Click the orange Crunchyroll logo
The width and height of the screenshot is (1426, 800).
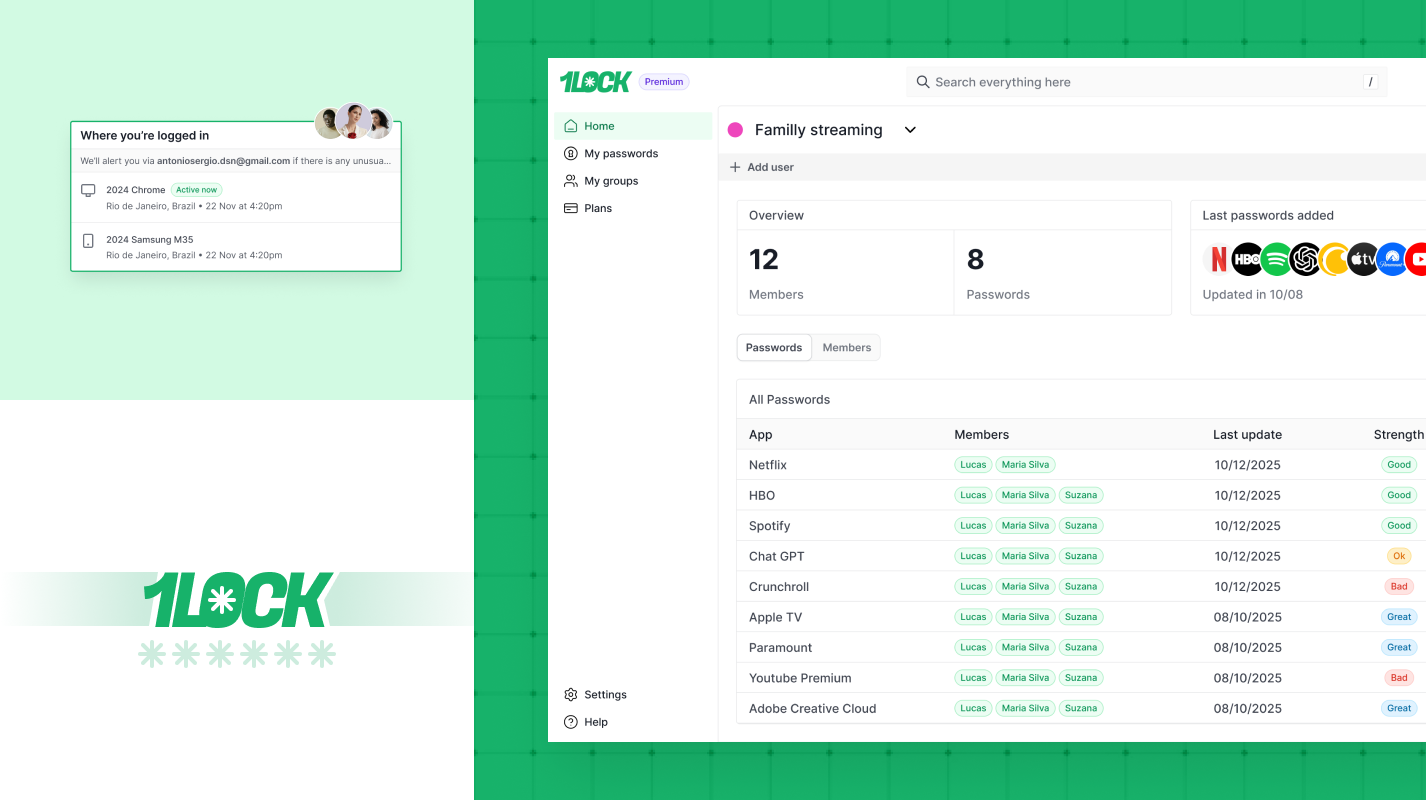click(x=1334, y=260)
